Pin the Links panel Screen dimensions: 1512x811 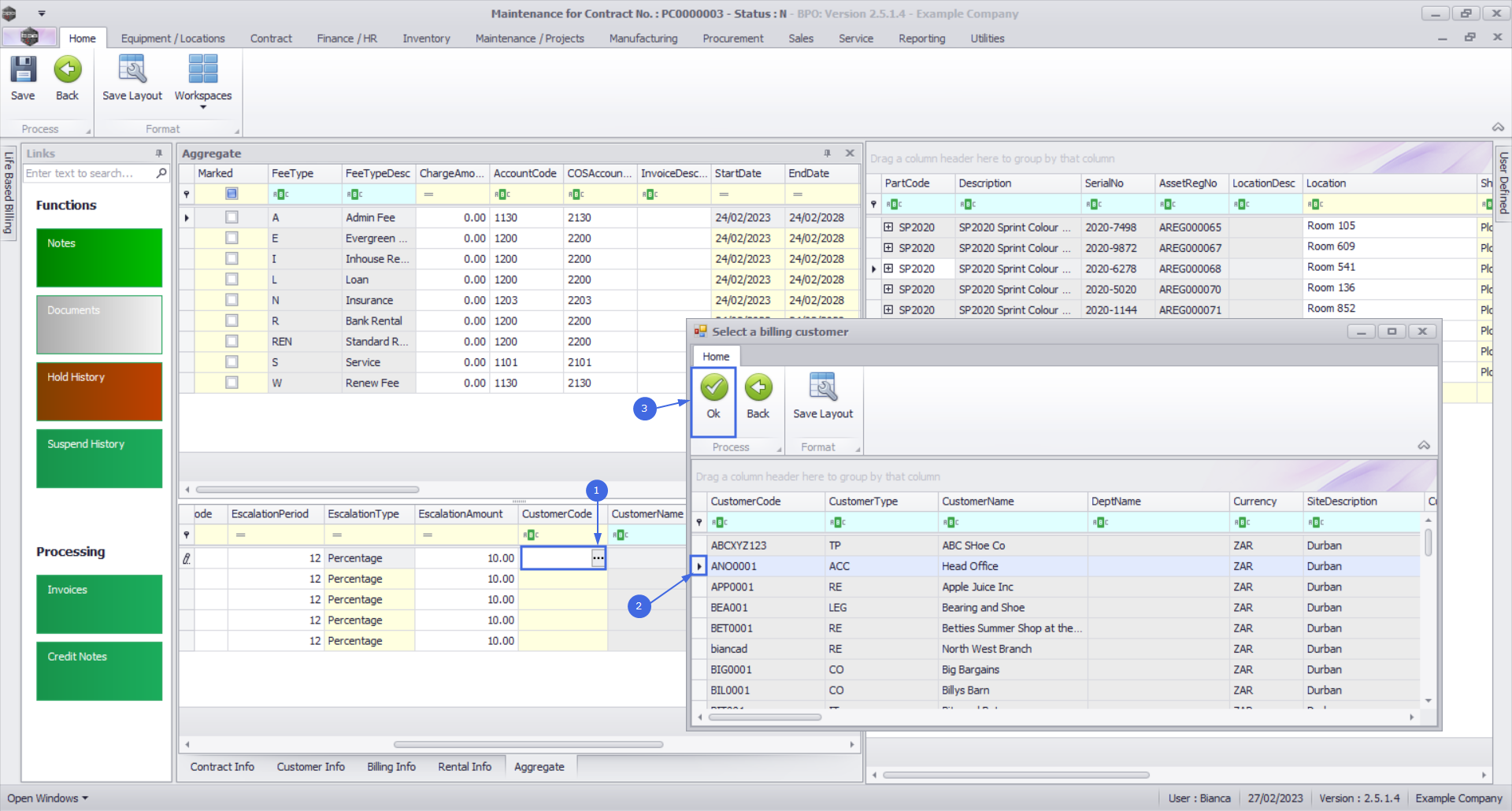(x=159, y=154)
